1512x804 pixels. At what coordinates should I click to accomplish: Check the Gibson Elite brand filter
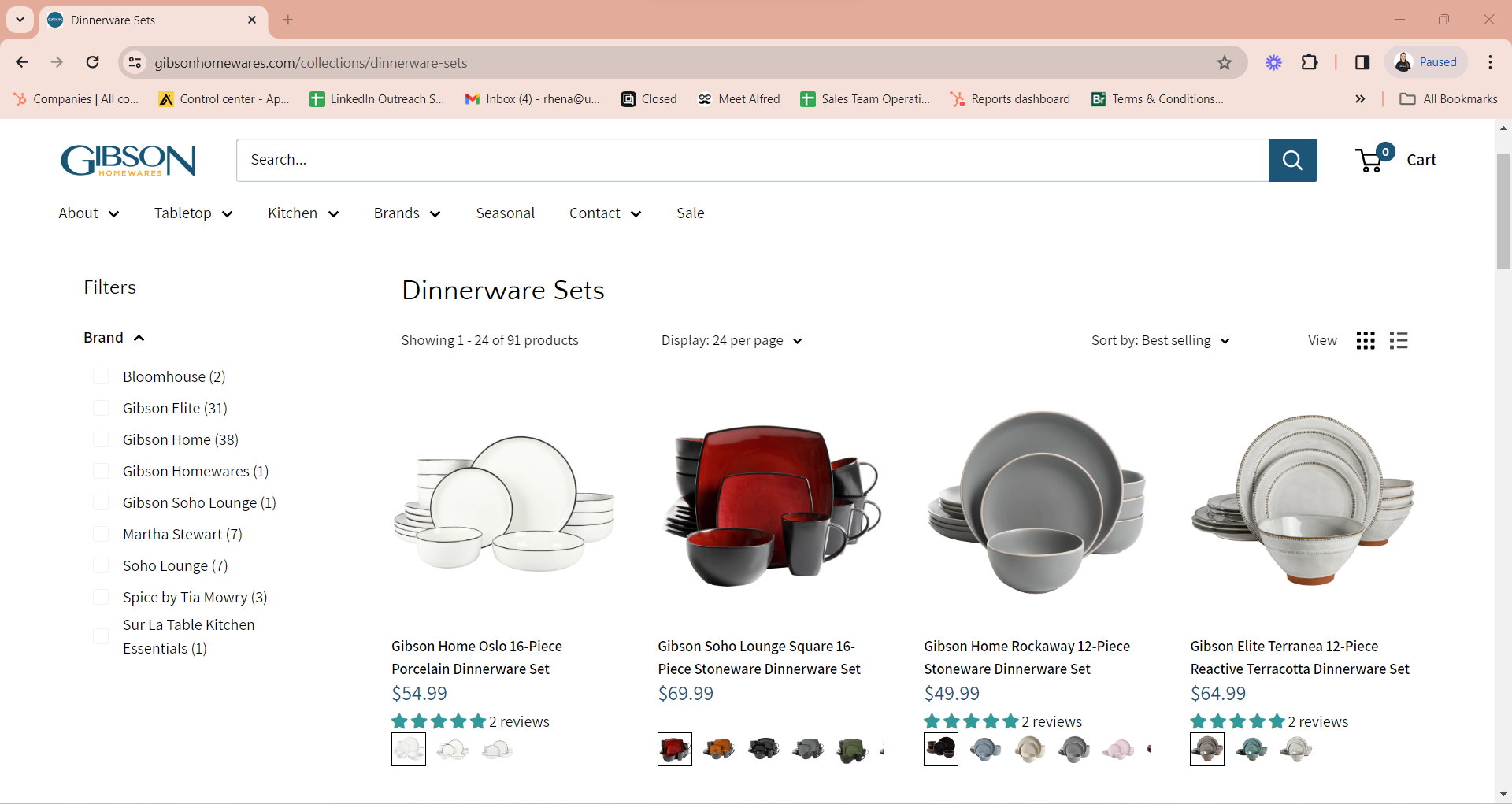click(x=101, y=408)
